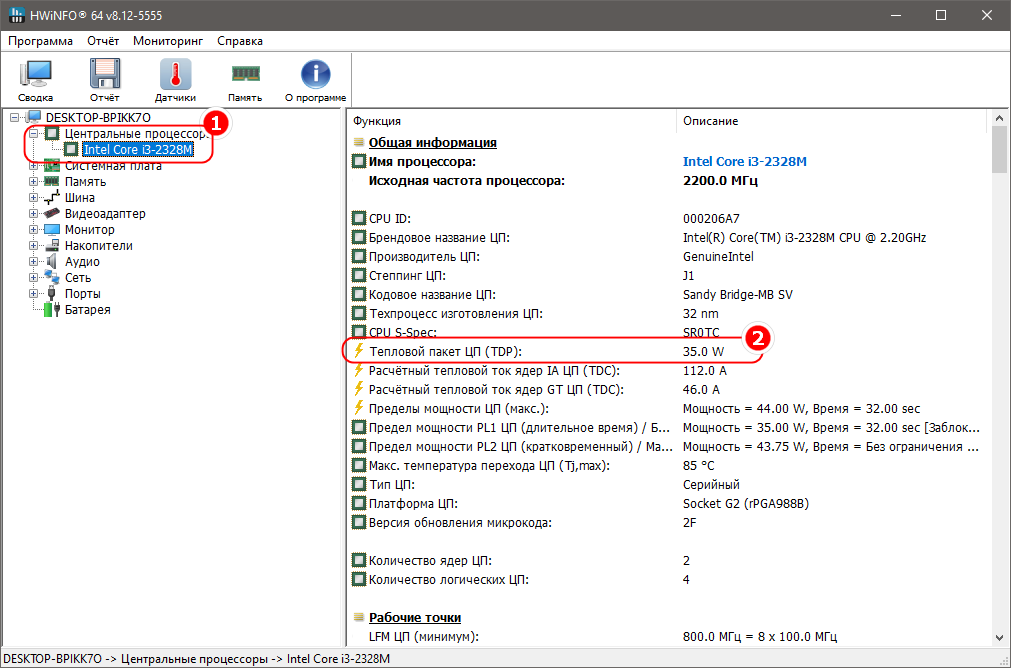This screenshot has width=1011, height=668.
Task: Click the lightning icon beside Тепловой пакет ЦП
Action: (359, 351)
